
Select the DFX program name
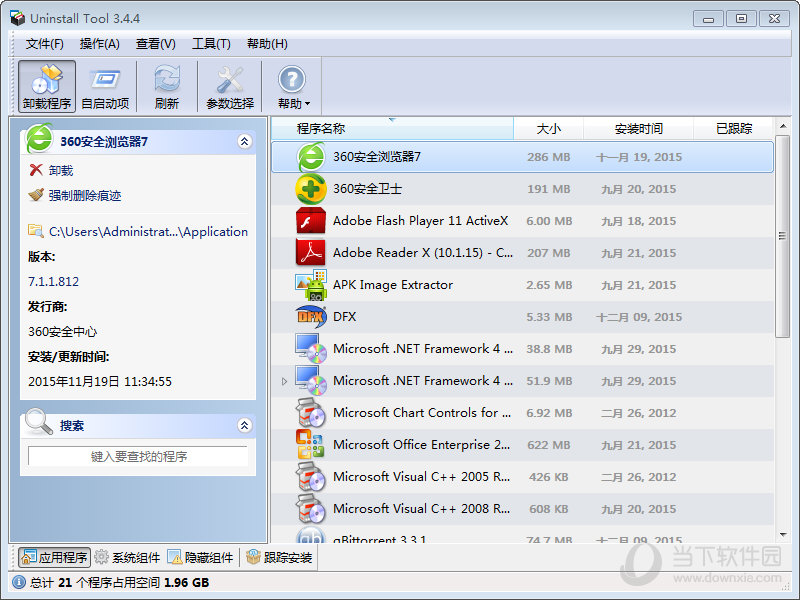tap(344, 317)
